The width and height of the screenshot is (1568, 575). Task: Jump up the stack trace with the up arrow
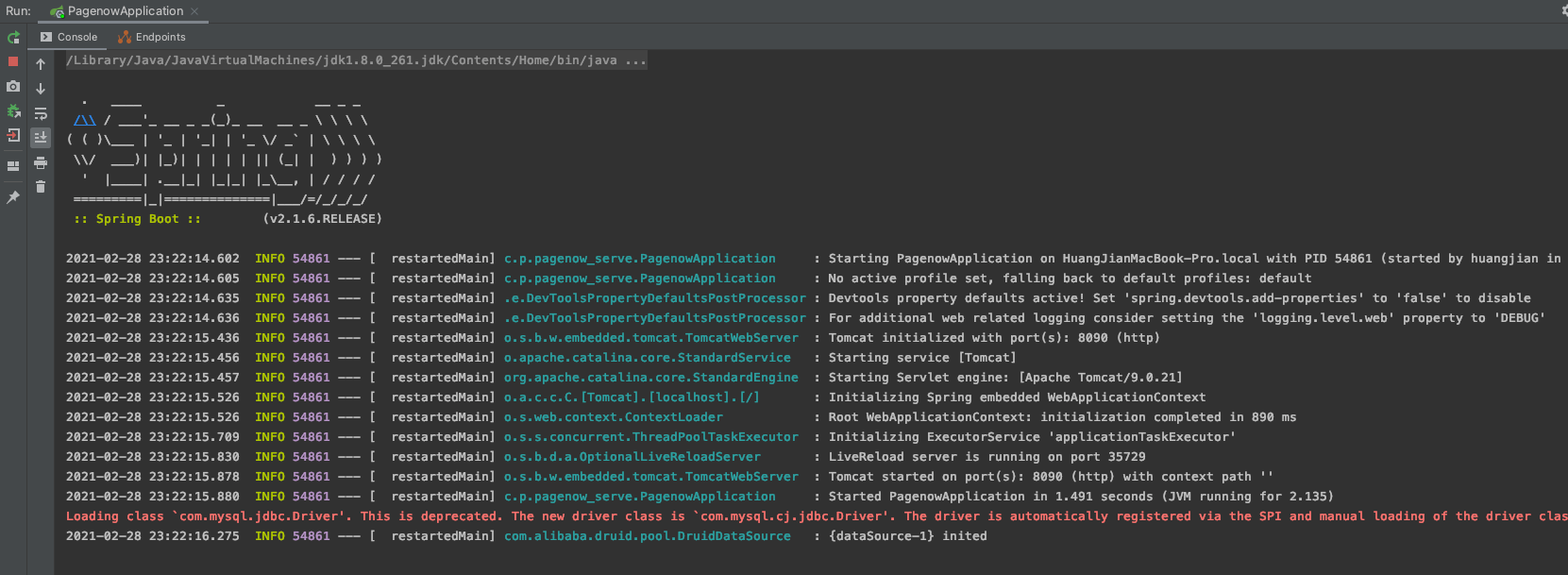tap(41, 64)
